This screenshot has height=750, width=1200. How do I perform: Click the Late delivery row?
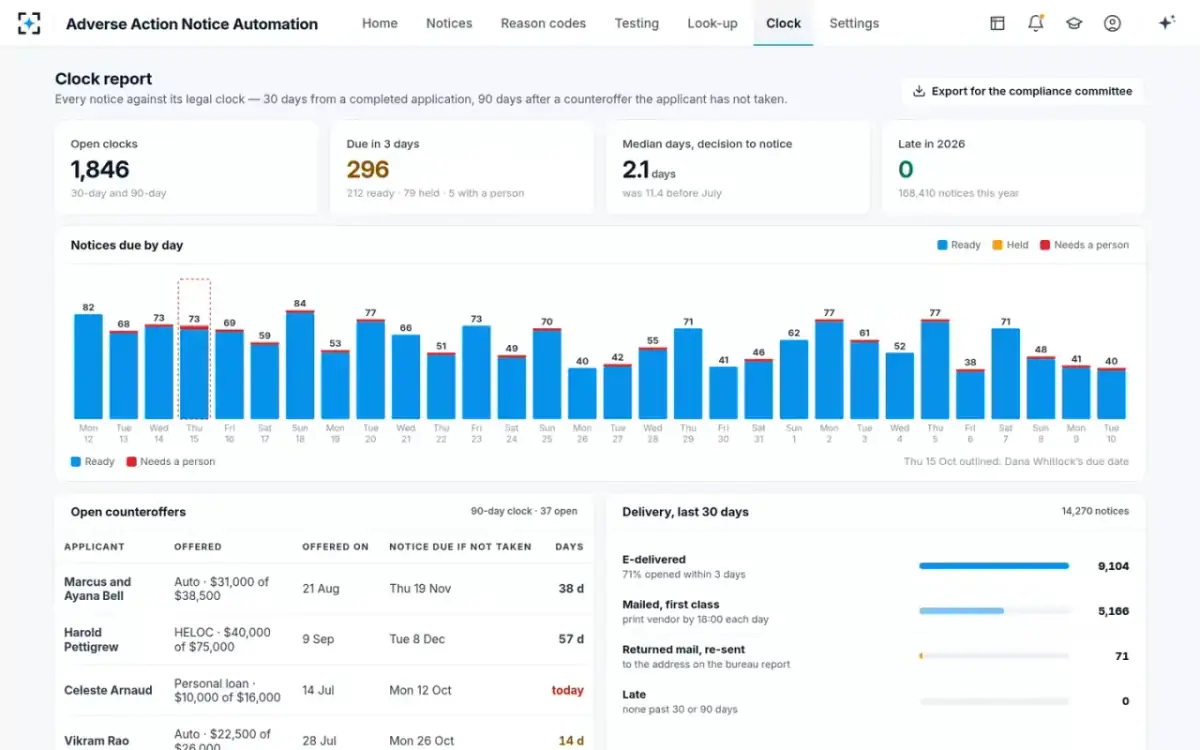coord(875,701)
